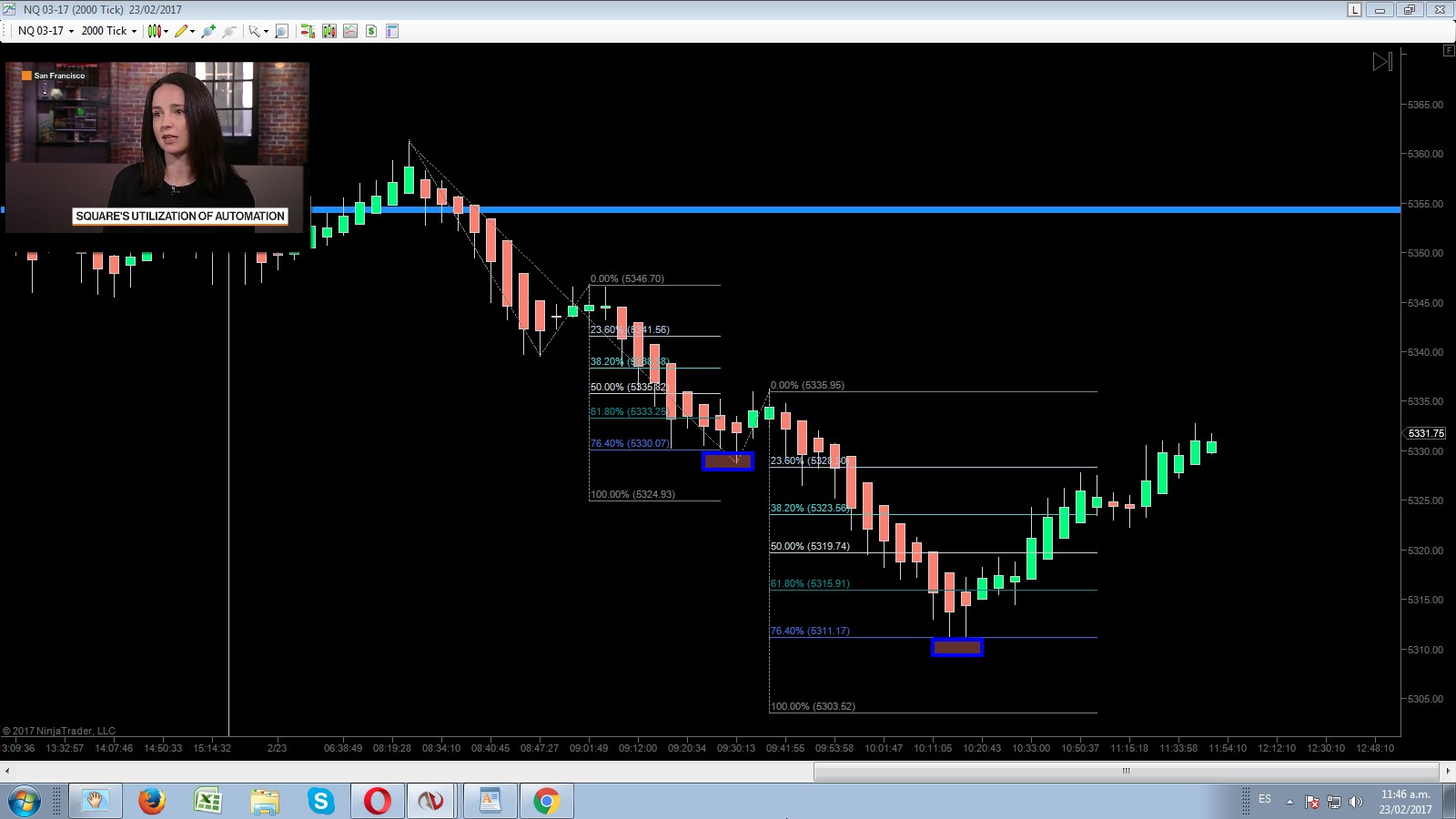Screen dimensions: 1456x819
Task: Click the F marker at chart top right
Action: [1449, 51]
